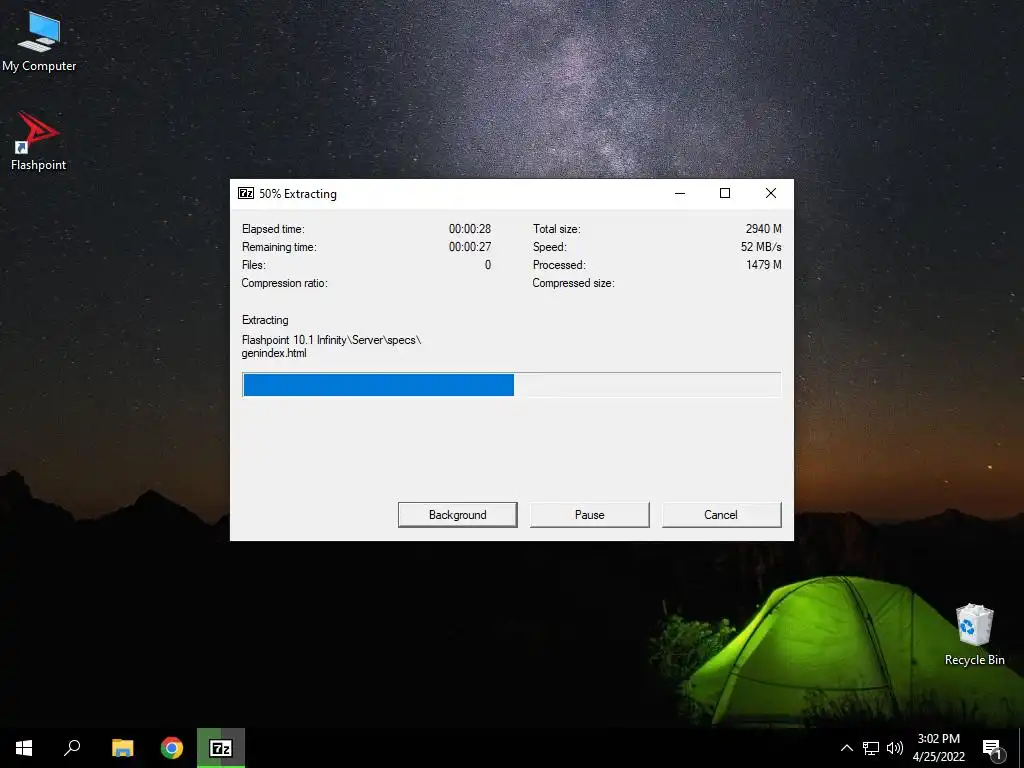This screenshot has height=768, width=1024.
Task: Click the 'Total size:' label
Action: click(x=556, y=229)
